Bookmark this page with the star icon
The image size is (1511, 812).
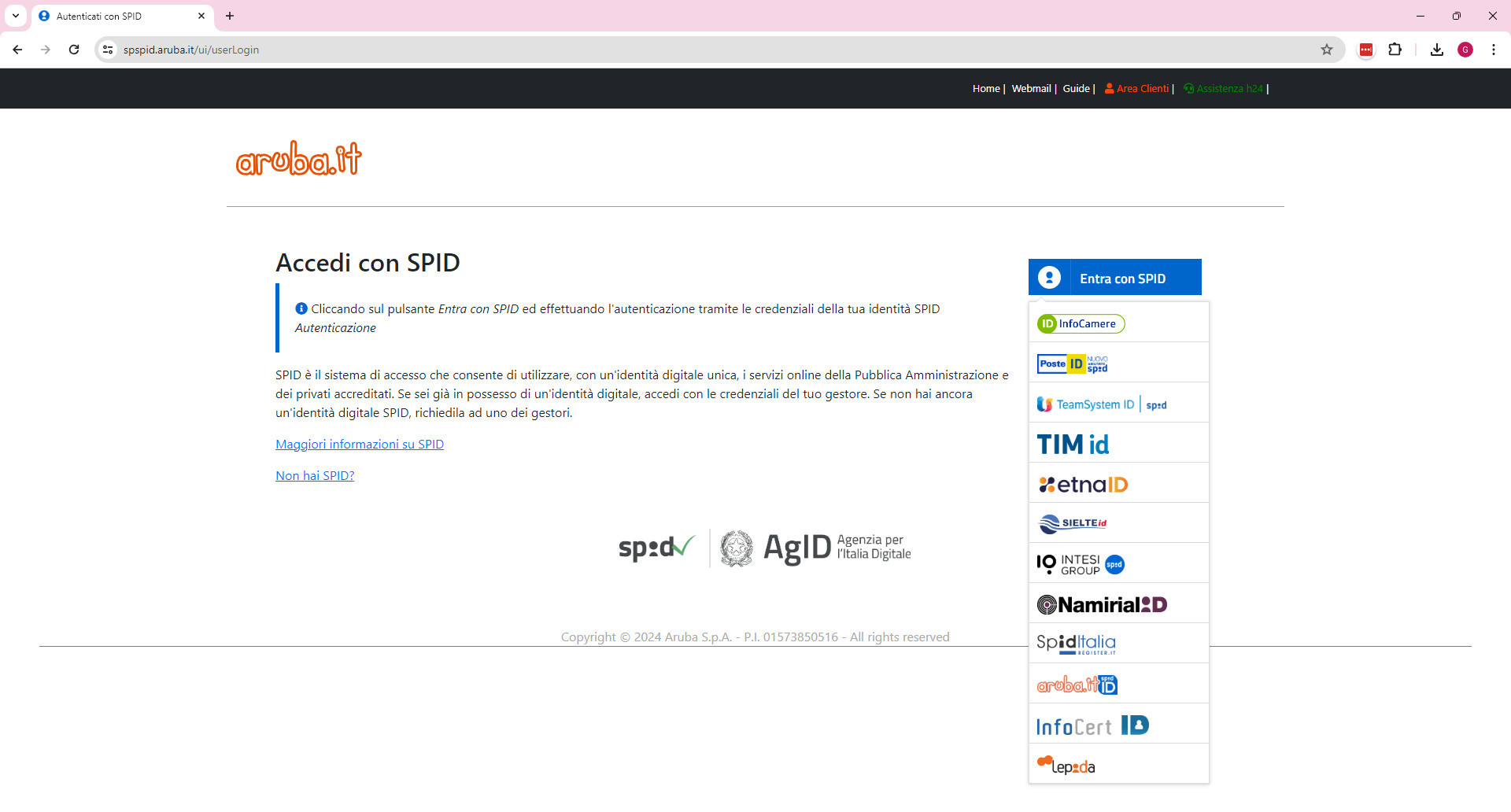[x=1327, y=50]
